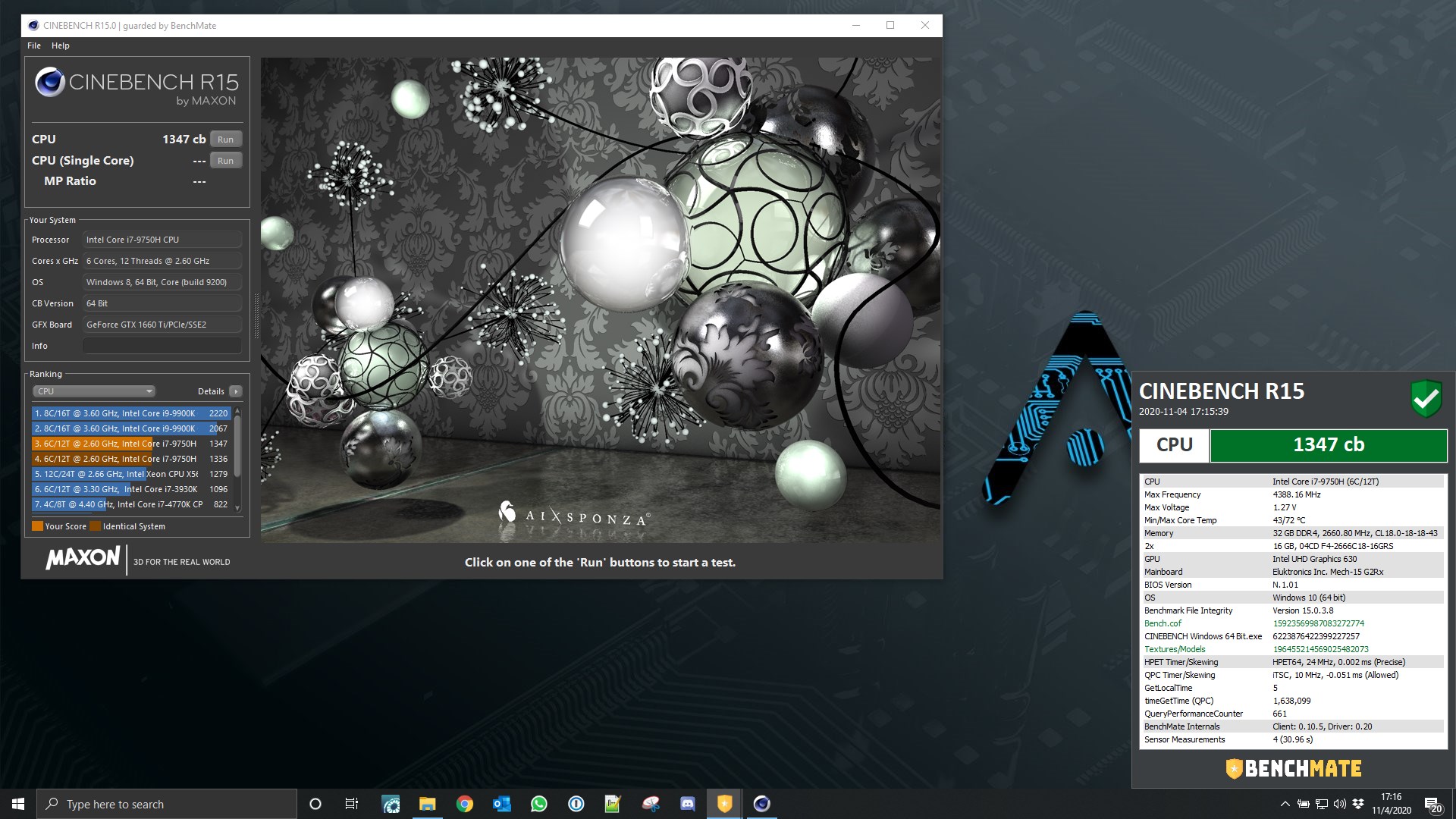Click the Your Score orange swatch

point(37,526)
